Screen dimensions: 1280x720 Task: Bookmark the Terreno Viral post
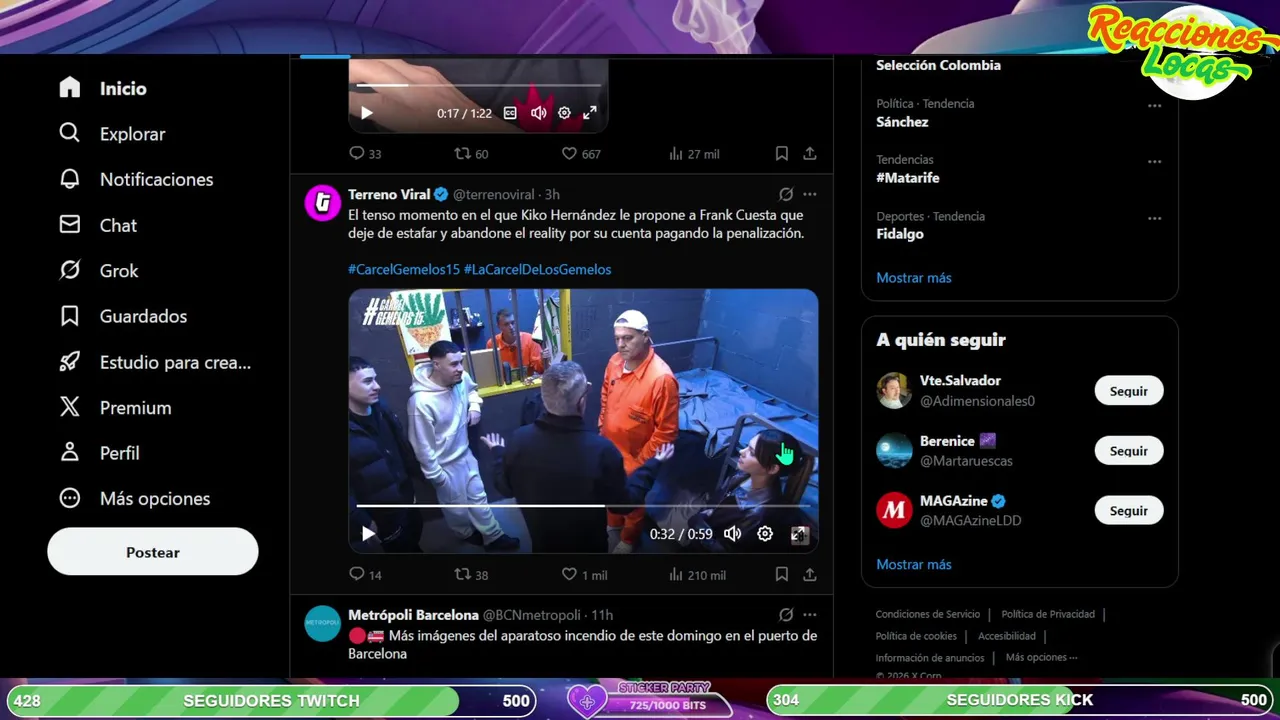pyautogui.click(x=782, y=575)
